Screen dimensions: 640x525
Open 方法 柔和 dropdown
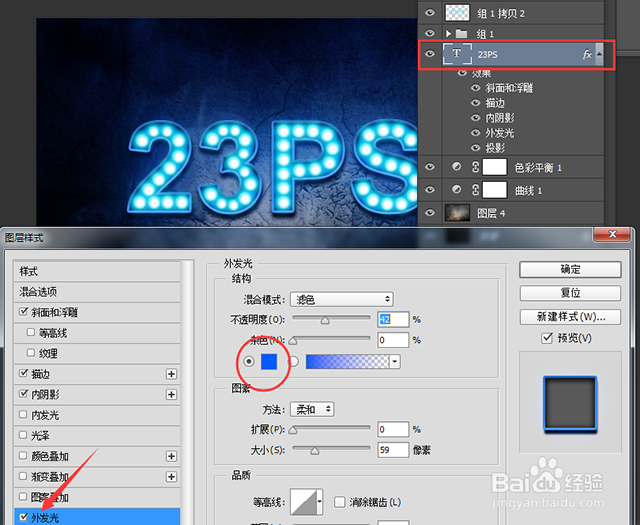click(x=312, y=409)
